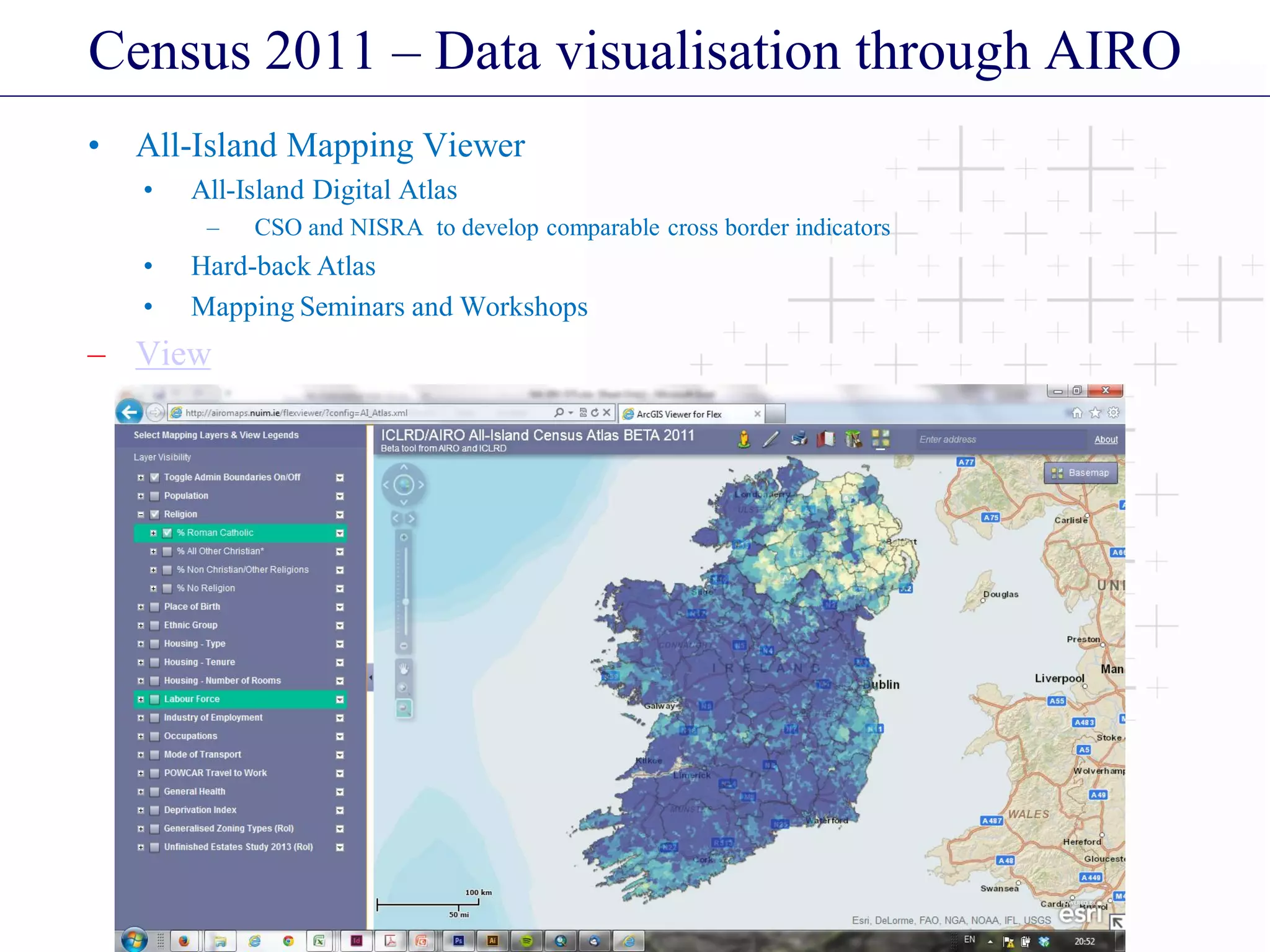The image size is (1270, 952).
Task: Enable the Population layer checkbox
Action: [155, 496]
